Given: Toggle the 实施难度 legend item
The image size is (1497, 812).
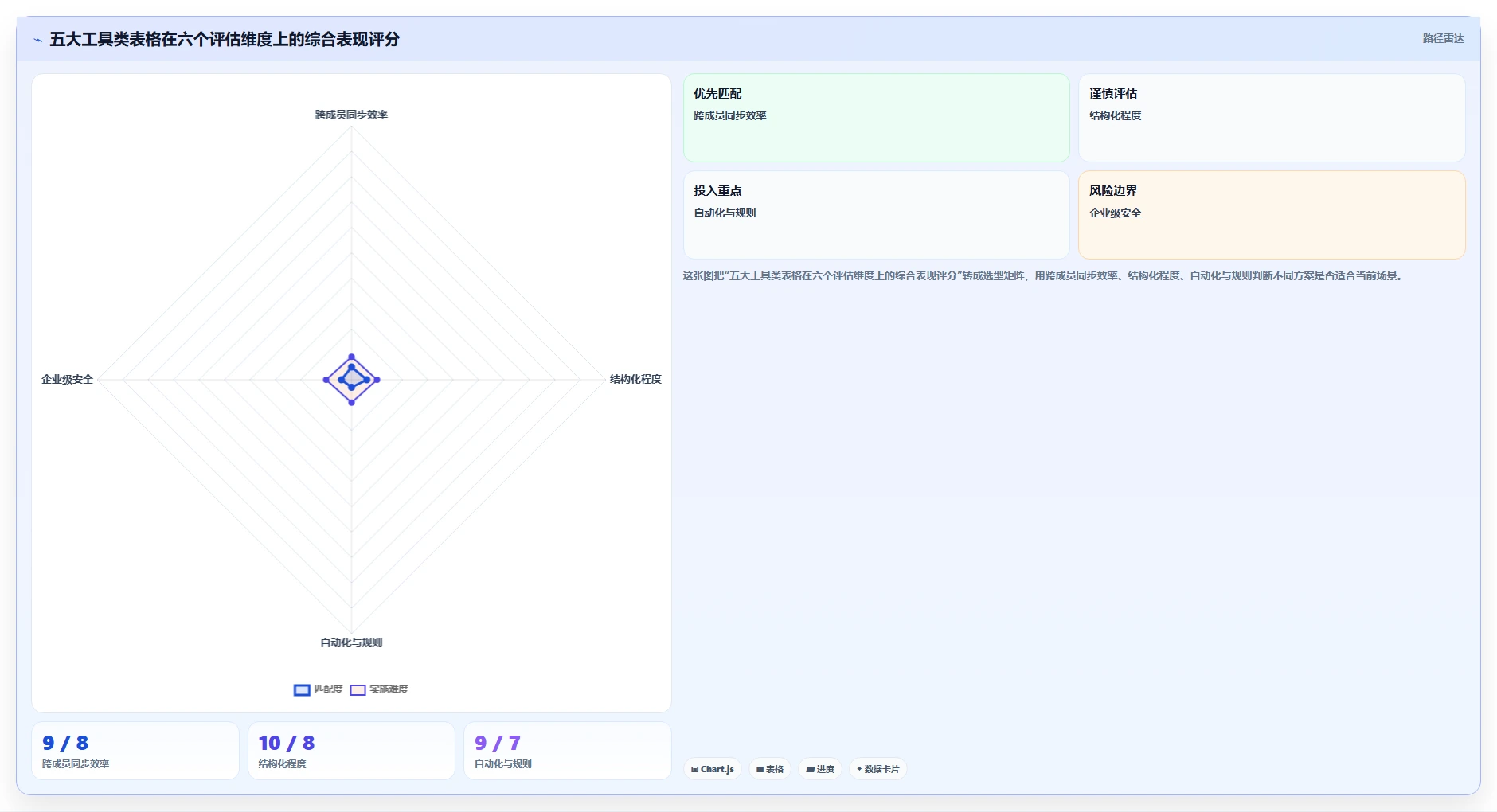Looking at the screenshot, I should tap(379, 689).
